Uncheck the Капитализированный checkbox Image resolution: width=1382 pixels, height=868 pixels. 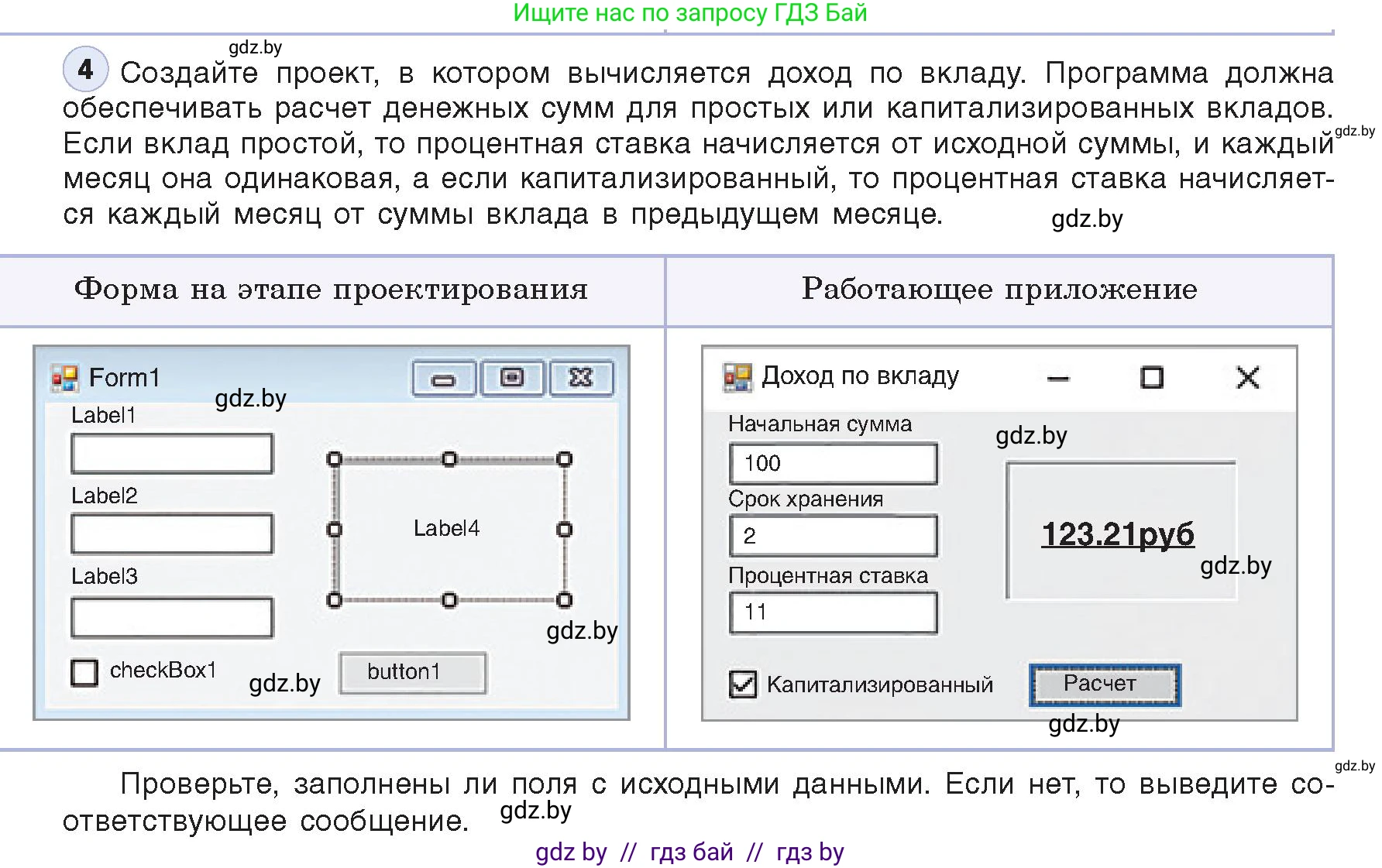pos(741,684)
